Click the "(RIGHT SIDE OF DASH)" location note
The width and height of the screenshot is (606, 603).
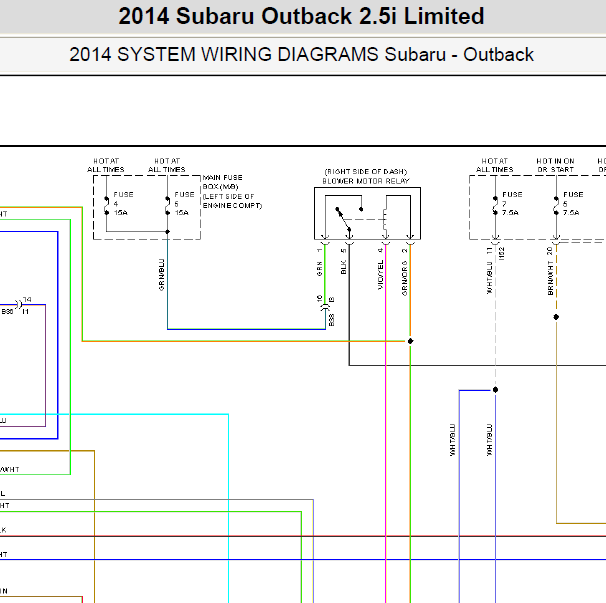(366, 171)
